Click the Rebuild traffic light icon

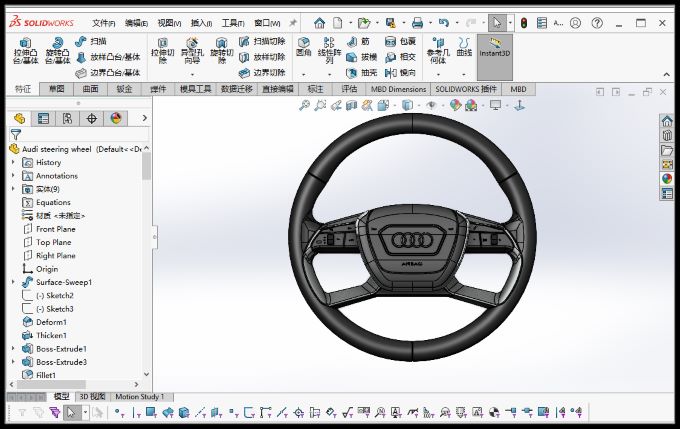tap(524, 23)
